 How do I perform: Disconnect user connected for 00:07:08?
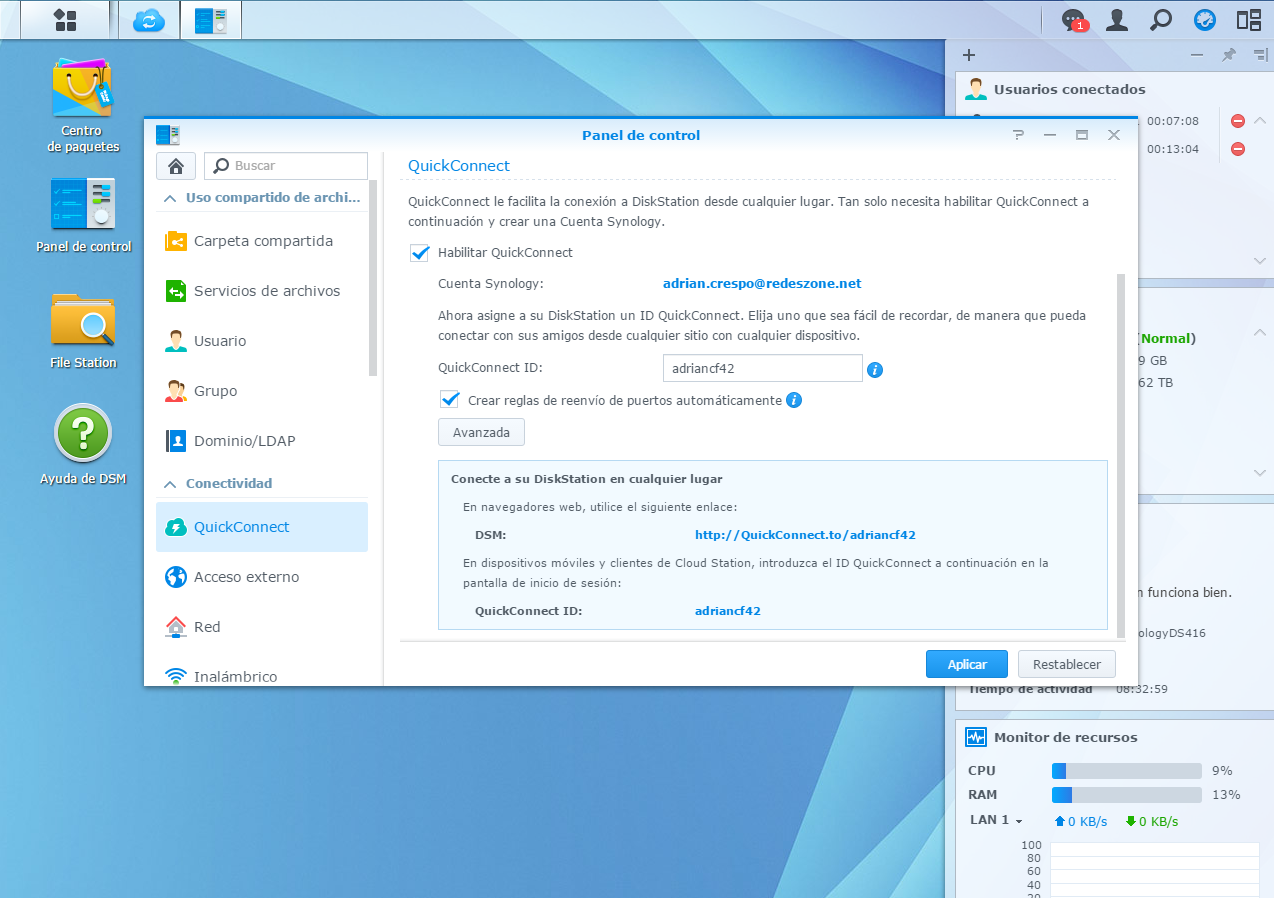(x=1237, y=121)
